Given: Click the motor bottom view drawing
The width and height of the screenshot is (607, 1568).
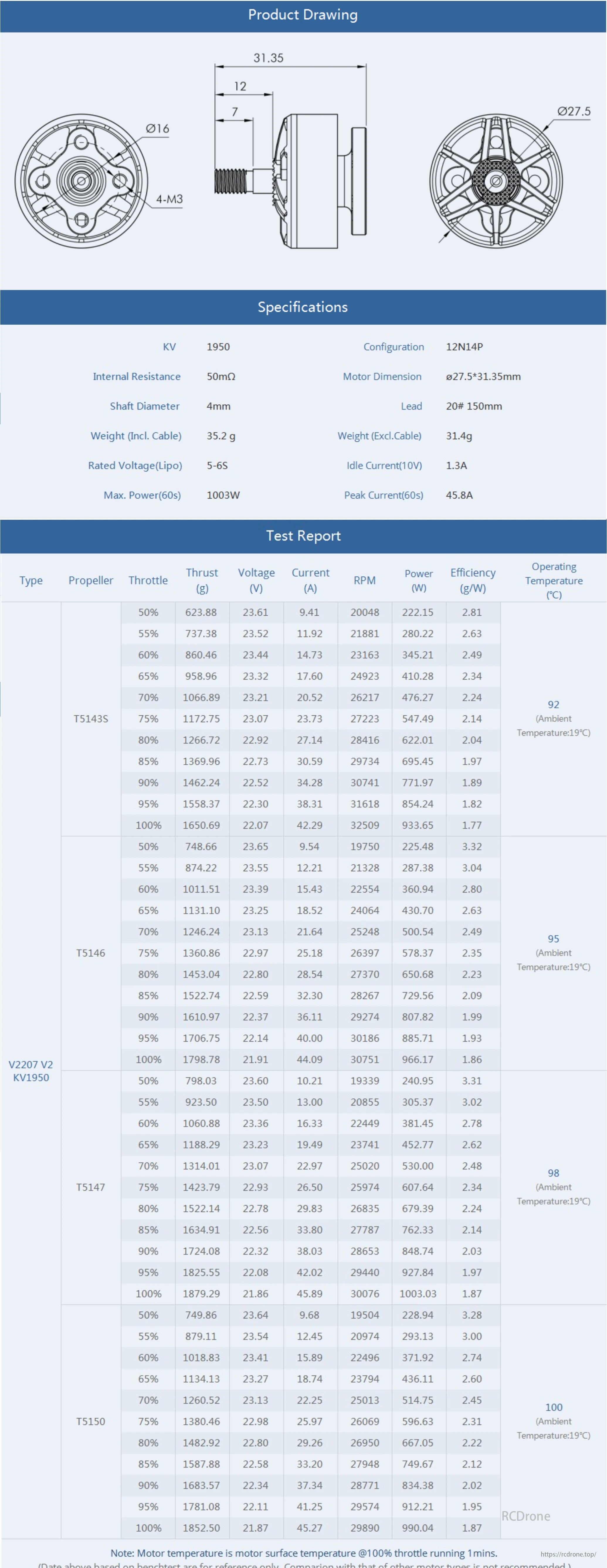Looking at the screenshot, I should pos(81,181).
